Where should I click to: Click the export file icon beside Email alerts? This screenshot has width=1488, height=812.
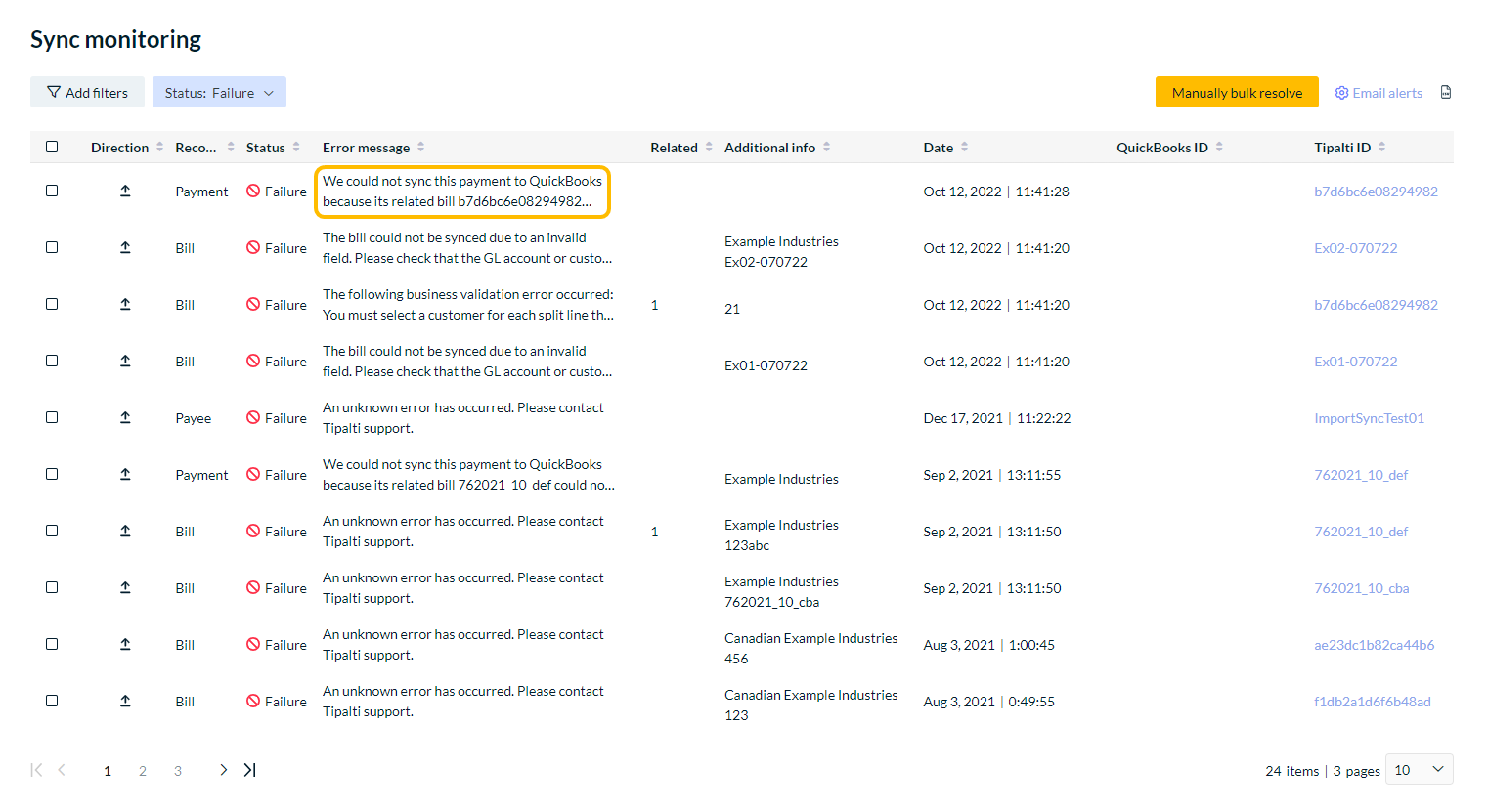[1445, 93]
